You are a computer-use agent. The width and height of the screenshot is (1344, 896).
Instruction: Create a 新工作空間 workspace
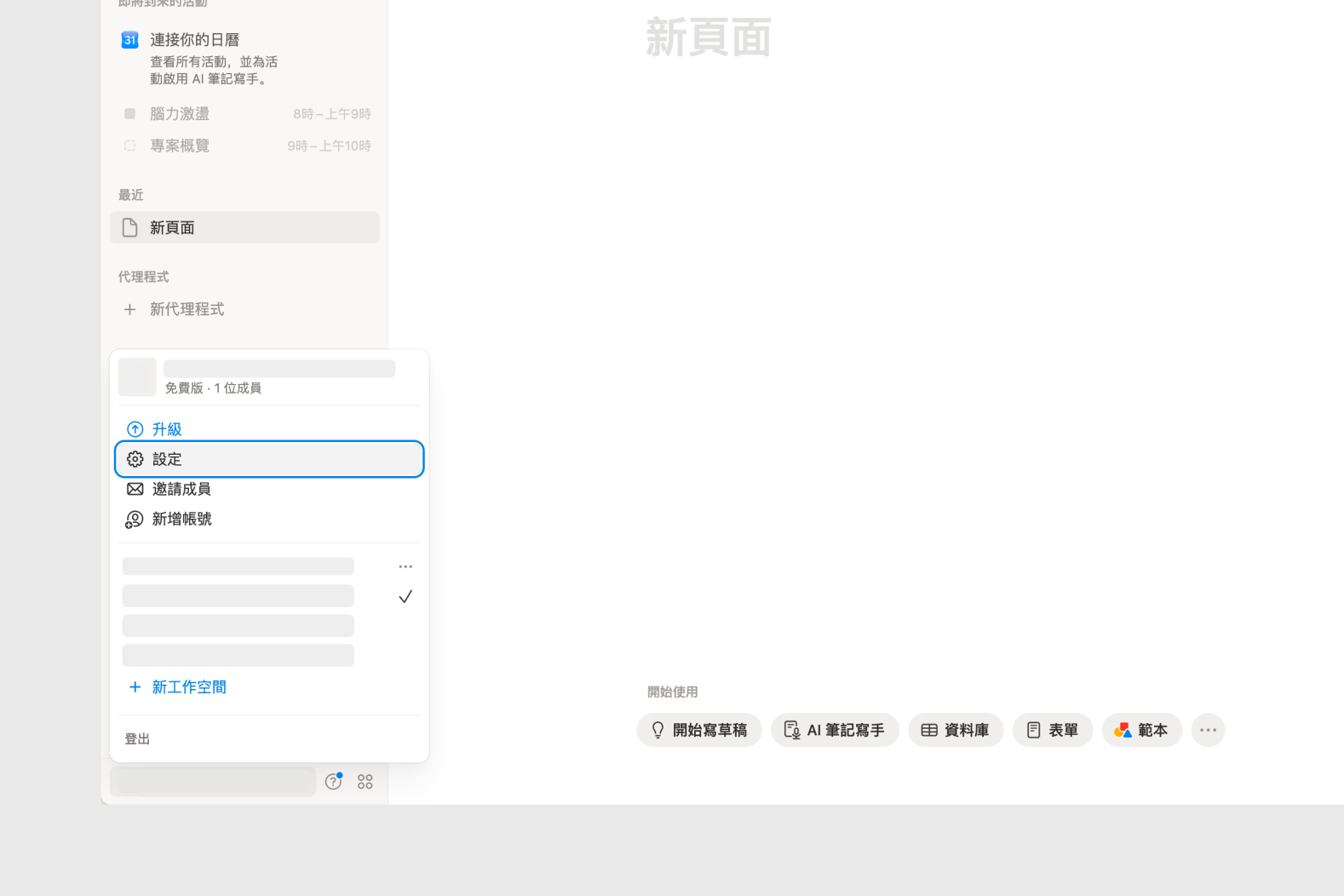click(269, 686)
